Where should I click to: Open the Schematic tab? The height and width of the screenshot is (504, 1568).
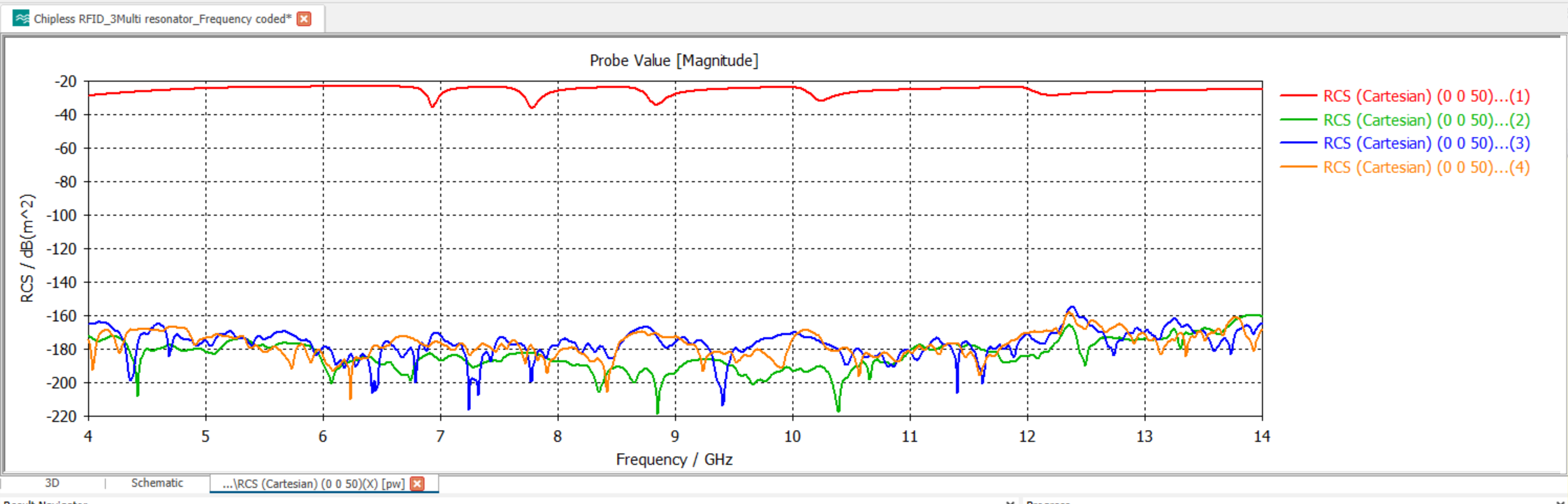coord(157,483)
